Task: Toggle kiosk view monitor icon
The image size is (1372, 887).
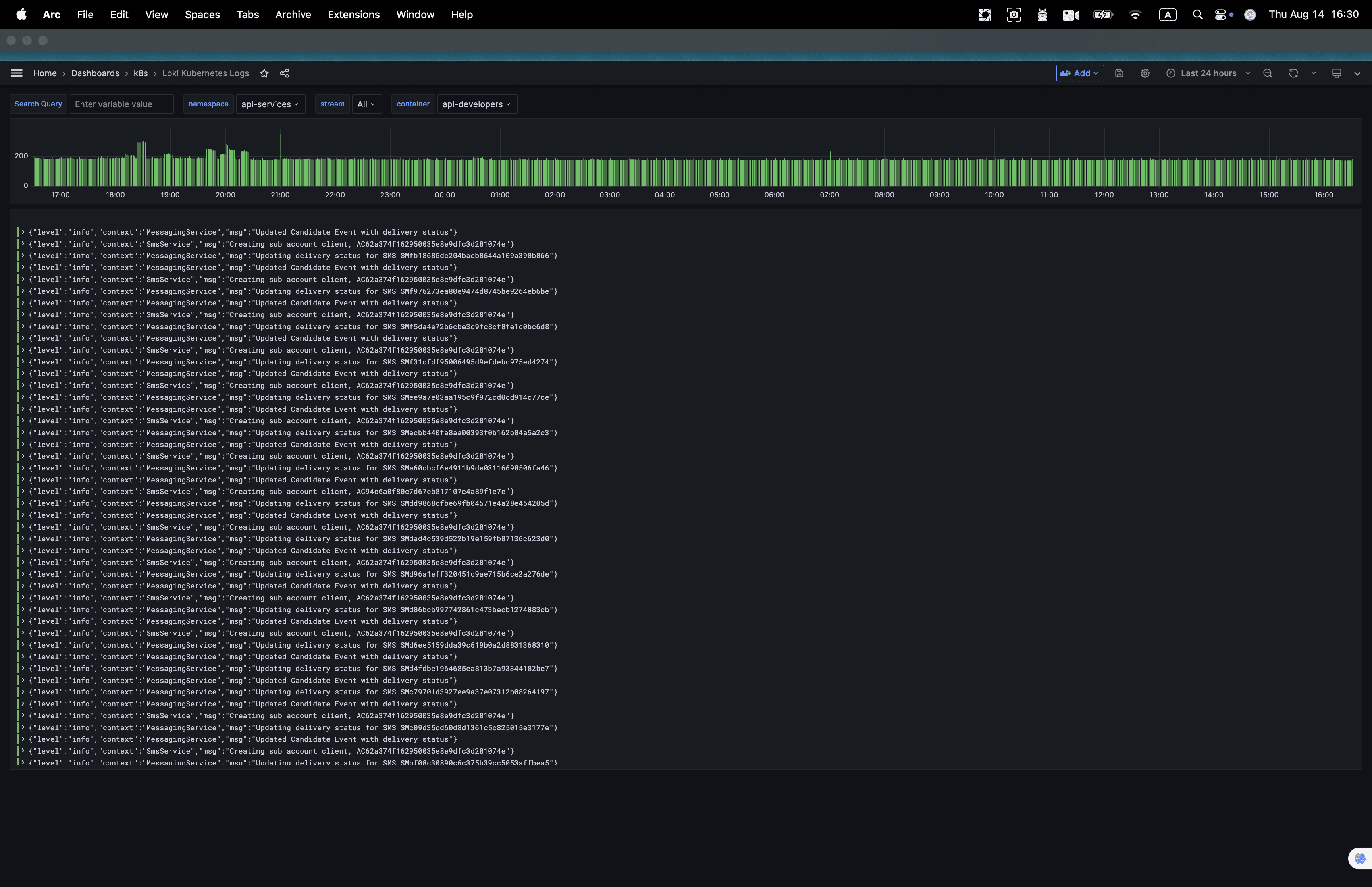Action: tap(1337, 73)
